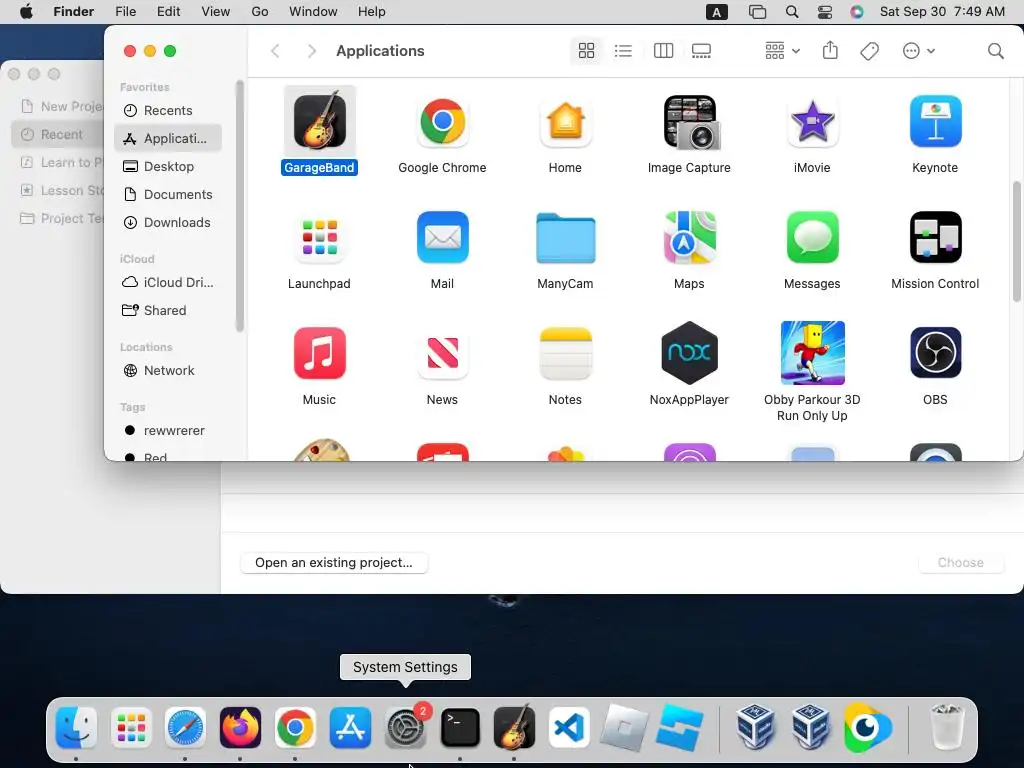Image resolution: width=1024 pixels, height=768 pixels.
Task: Open the GarageBand app icon in Finder
Action: coord(319,121)
